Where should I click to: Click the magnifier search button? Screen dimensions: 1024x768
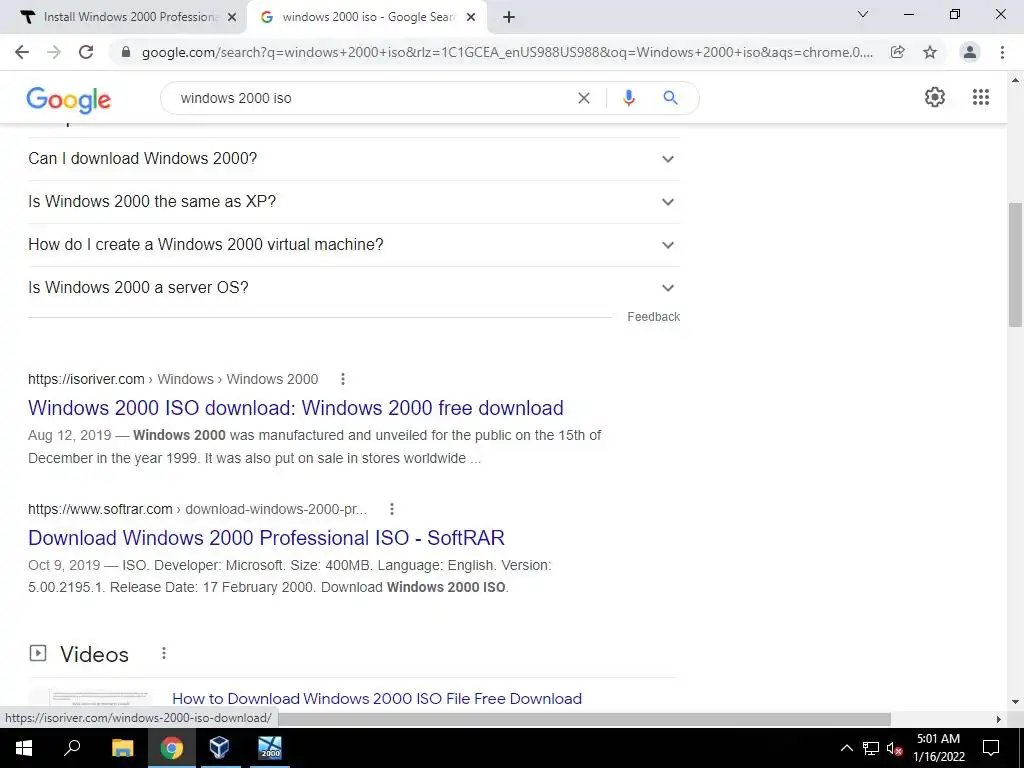point(670,98)
